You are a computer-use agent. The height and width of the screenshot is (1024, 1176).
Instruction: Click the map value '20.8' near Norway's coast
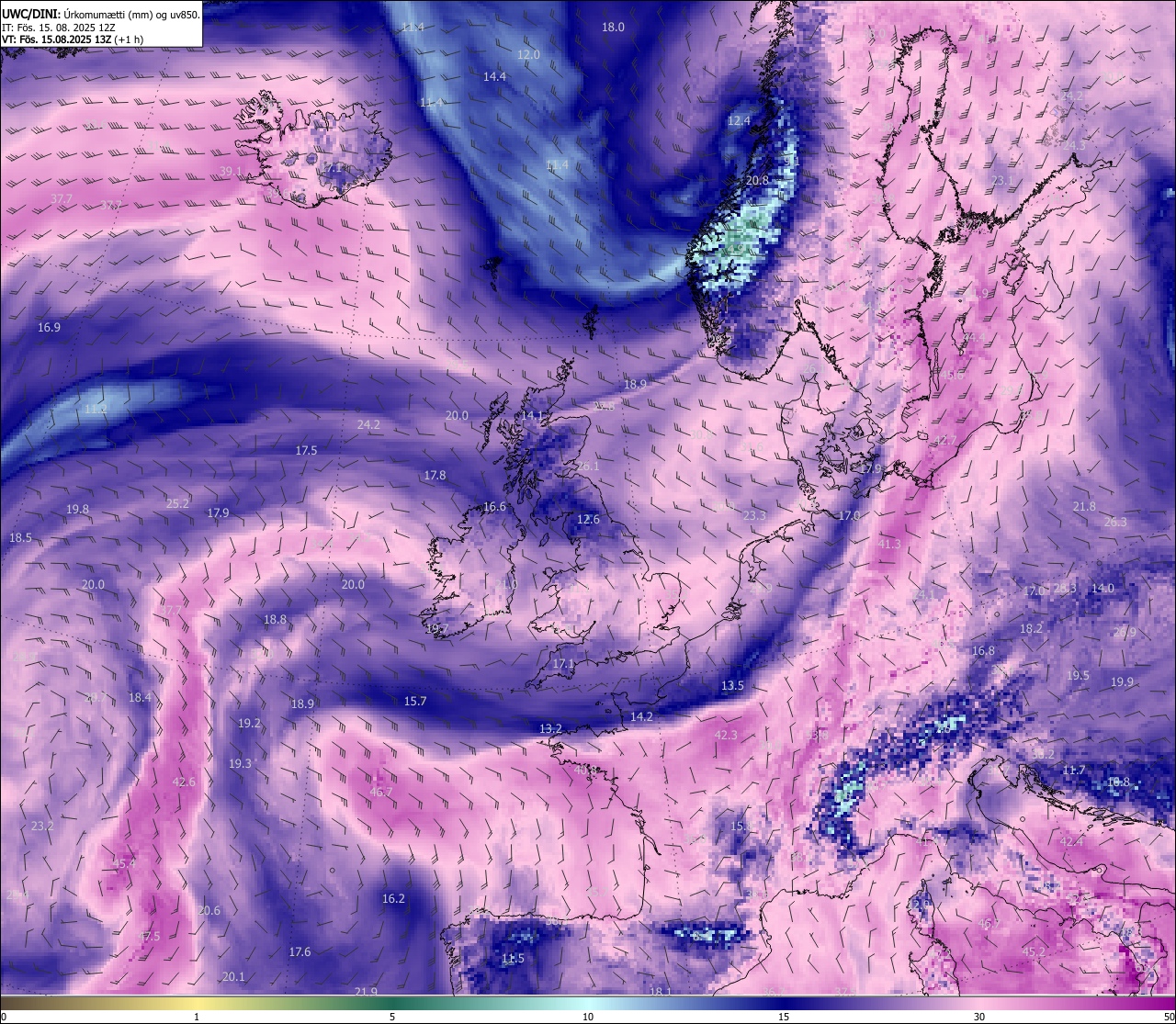pos(757,181)
